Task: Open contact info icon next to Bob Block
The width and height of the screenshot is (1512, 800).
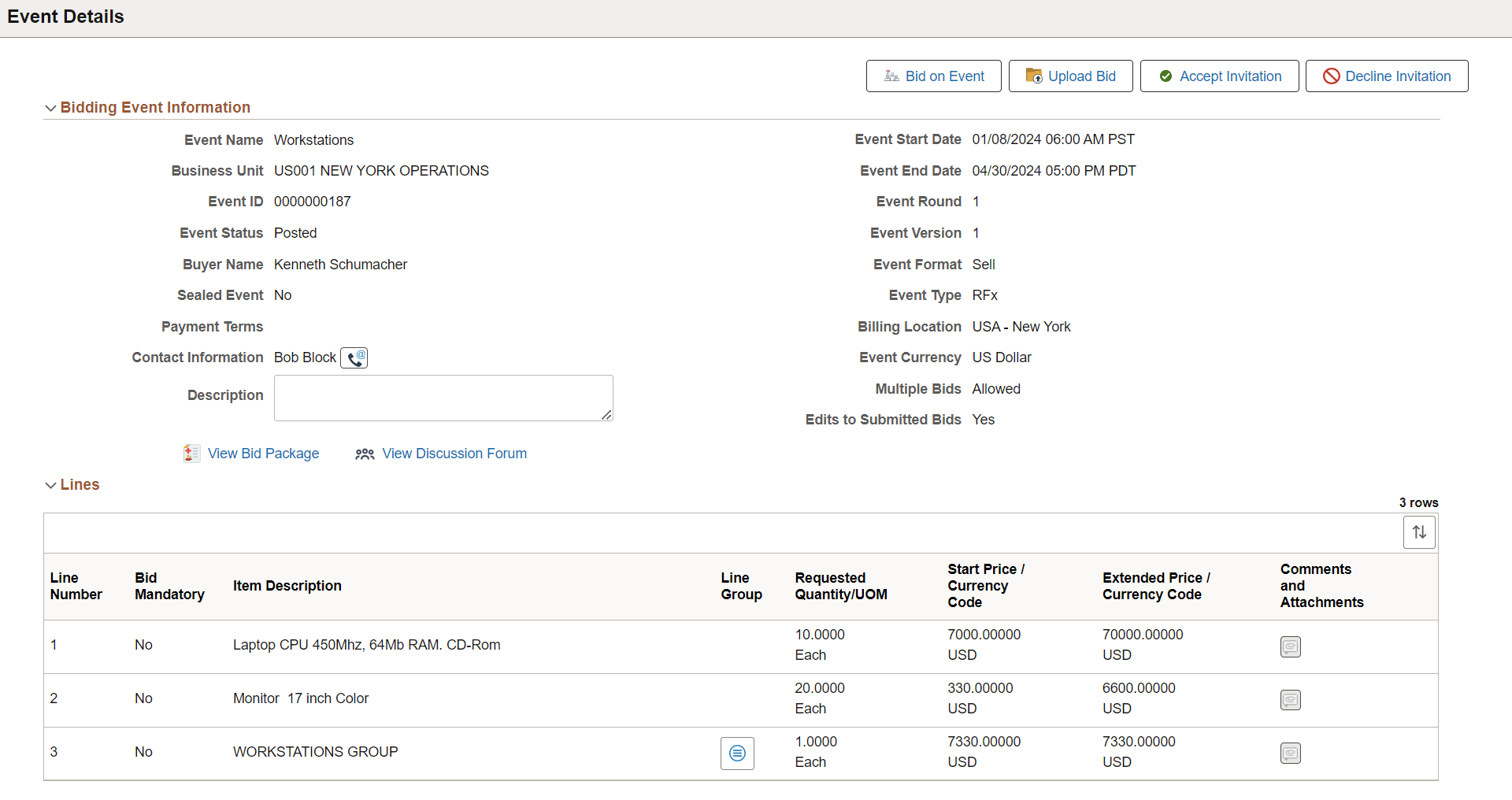Action: [x=354, y=358]
